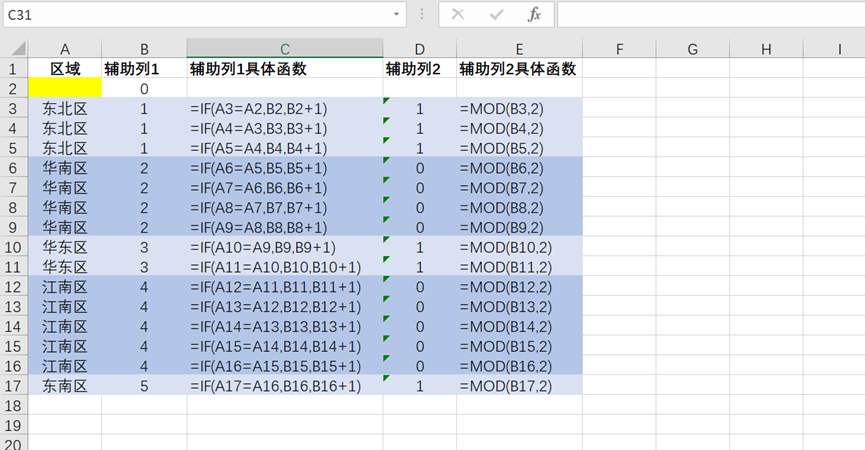Click '东南区' in row 17

(x=65, y=385)
